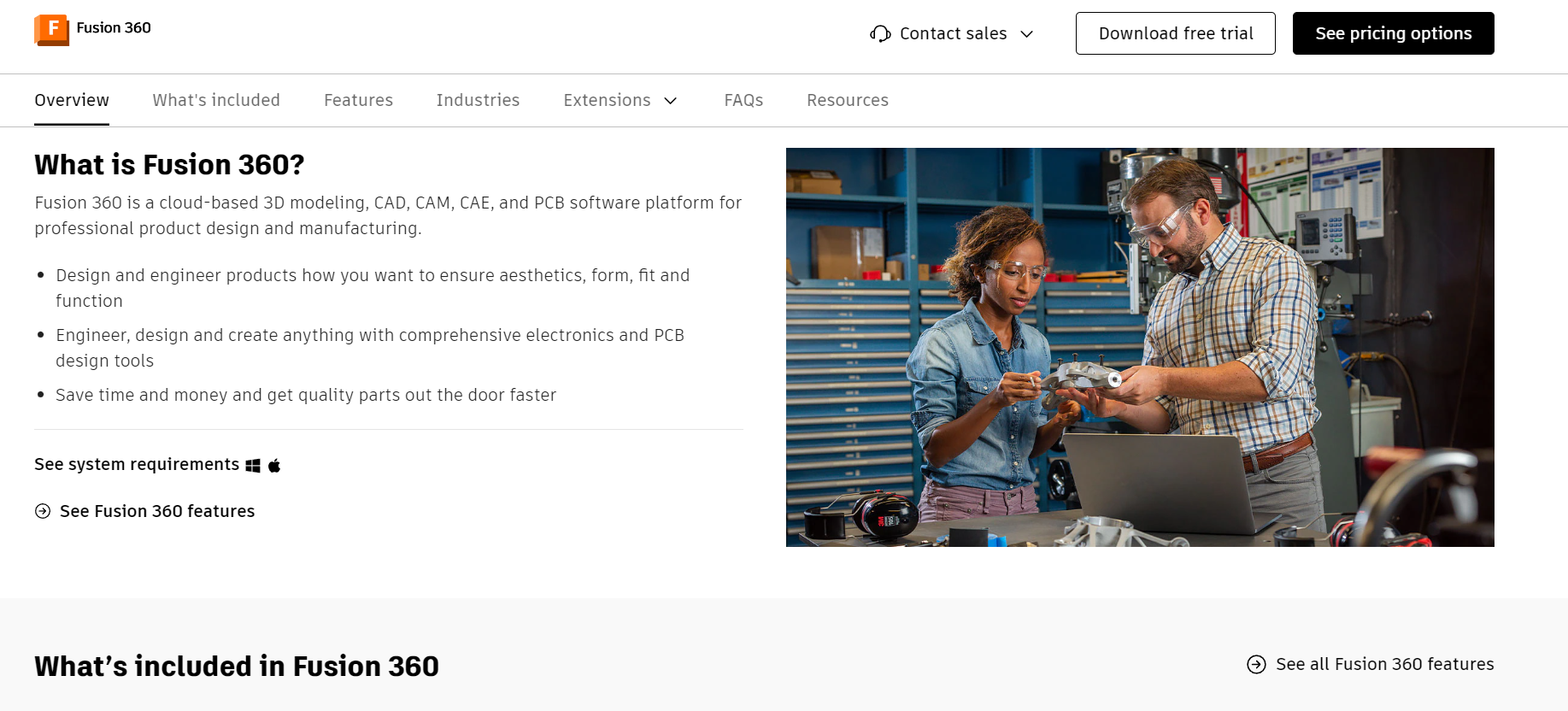
Task: Click the circled arrow before See Fusion 360 features
Action: coord(43,511)
